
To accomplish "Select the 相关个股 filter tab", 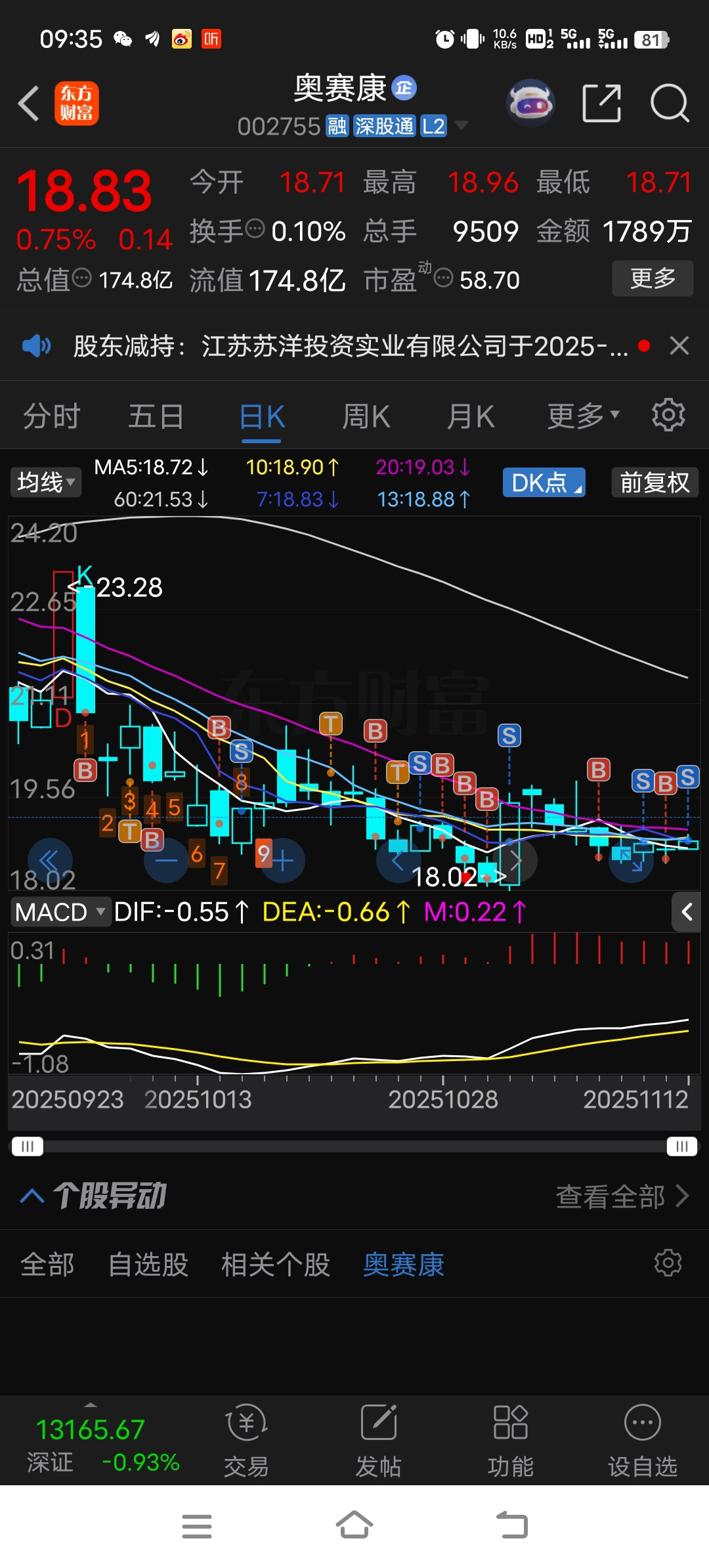I will (276, 1264).
